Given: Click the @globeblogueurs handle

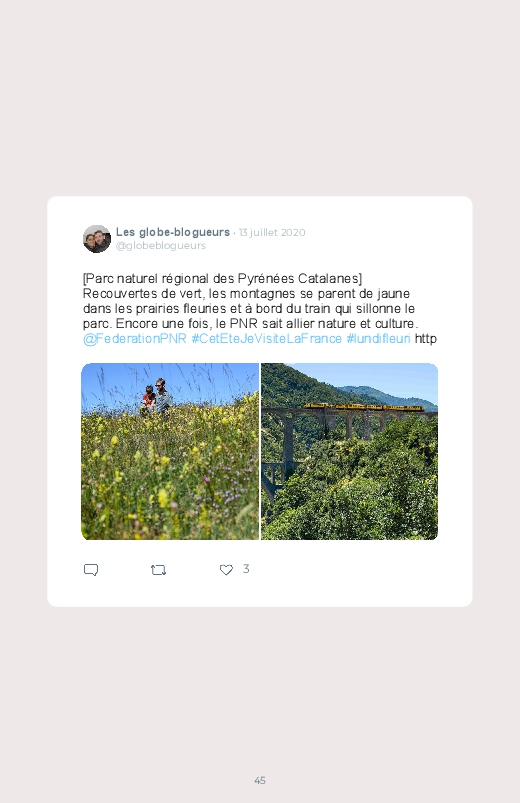Looking at the screenshot, I should (161, 245).
